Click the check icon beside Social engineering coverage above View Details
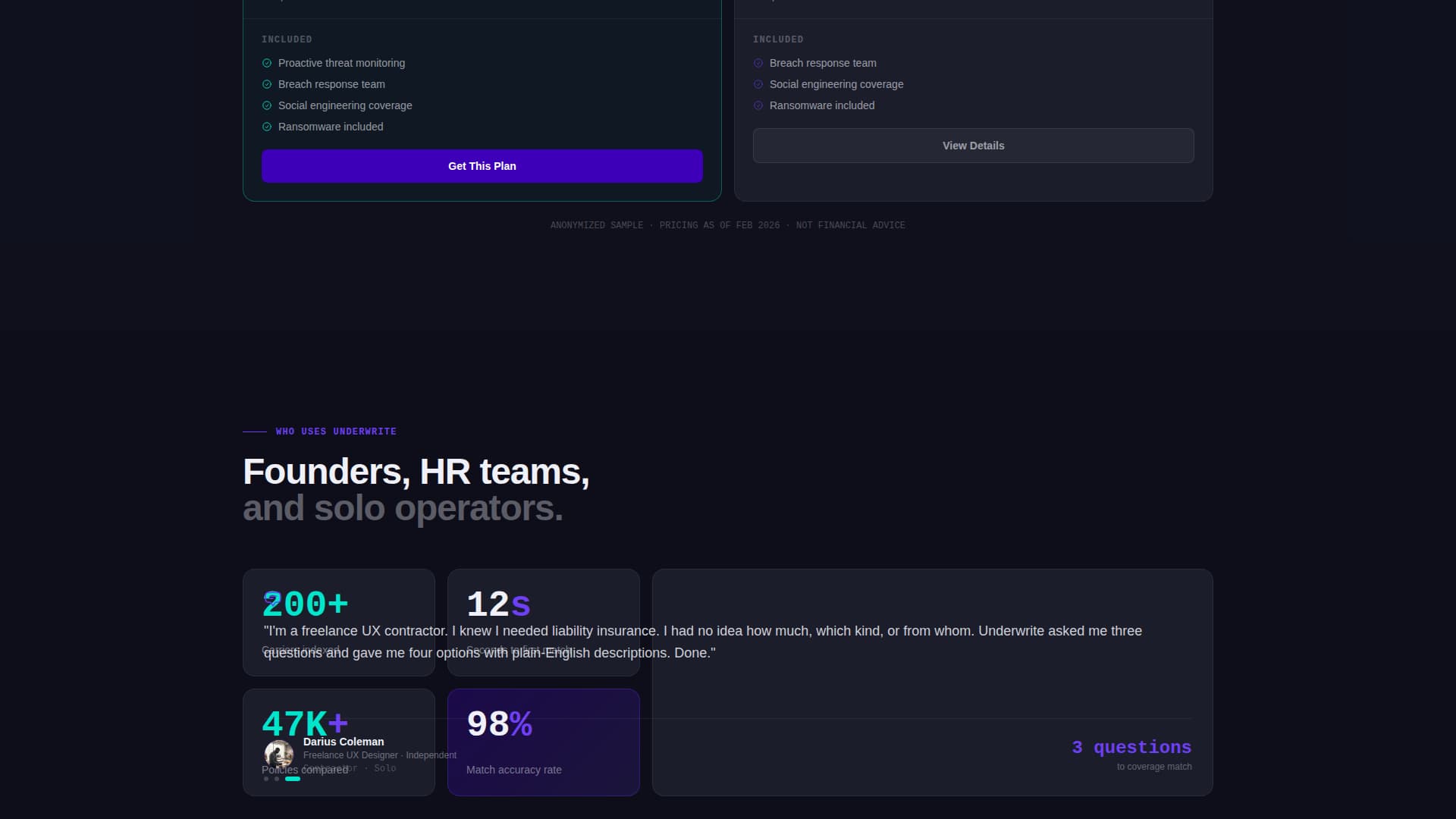The height and width of the screenshot is (819, 1456). [x=758, y=84]
